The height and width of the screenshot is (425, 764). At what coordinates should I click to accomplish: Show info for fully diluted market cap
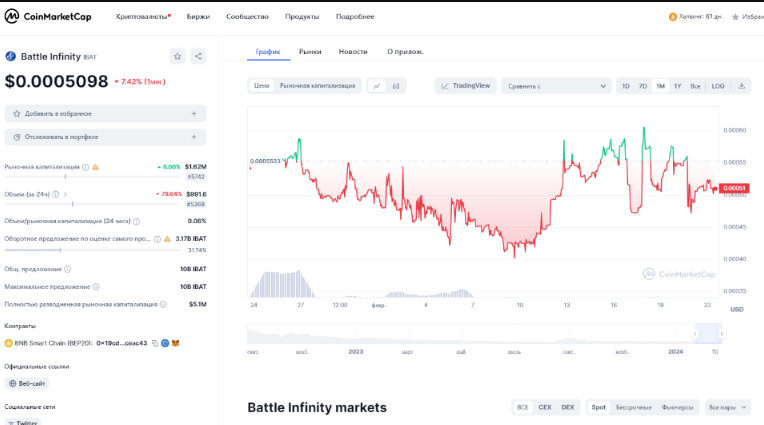coord(163,304)
